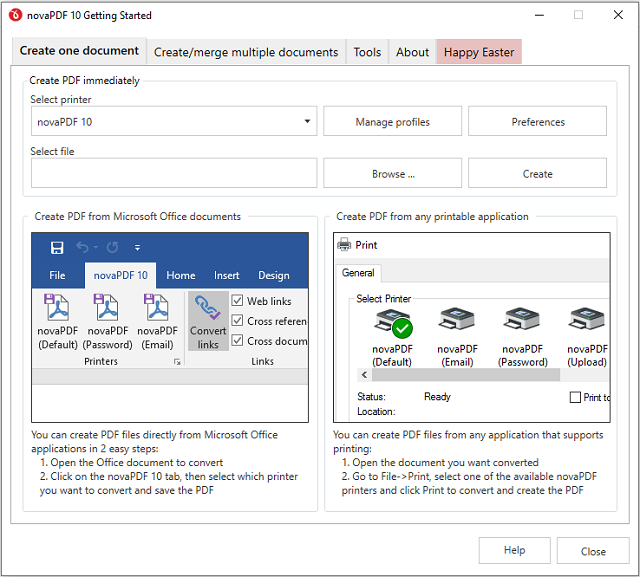Open the Tools tab
This screenshot has height=577, width=640.
pyautogui.click(x=367, y=52)
